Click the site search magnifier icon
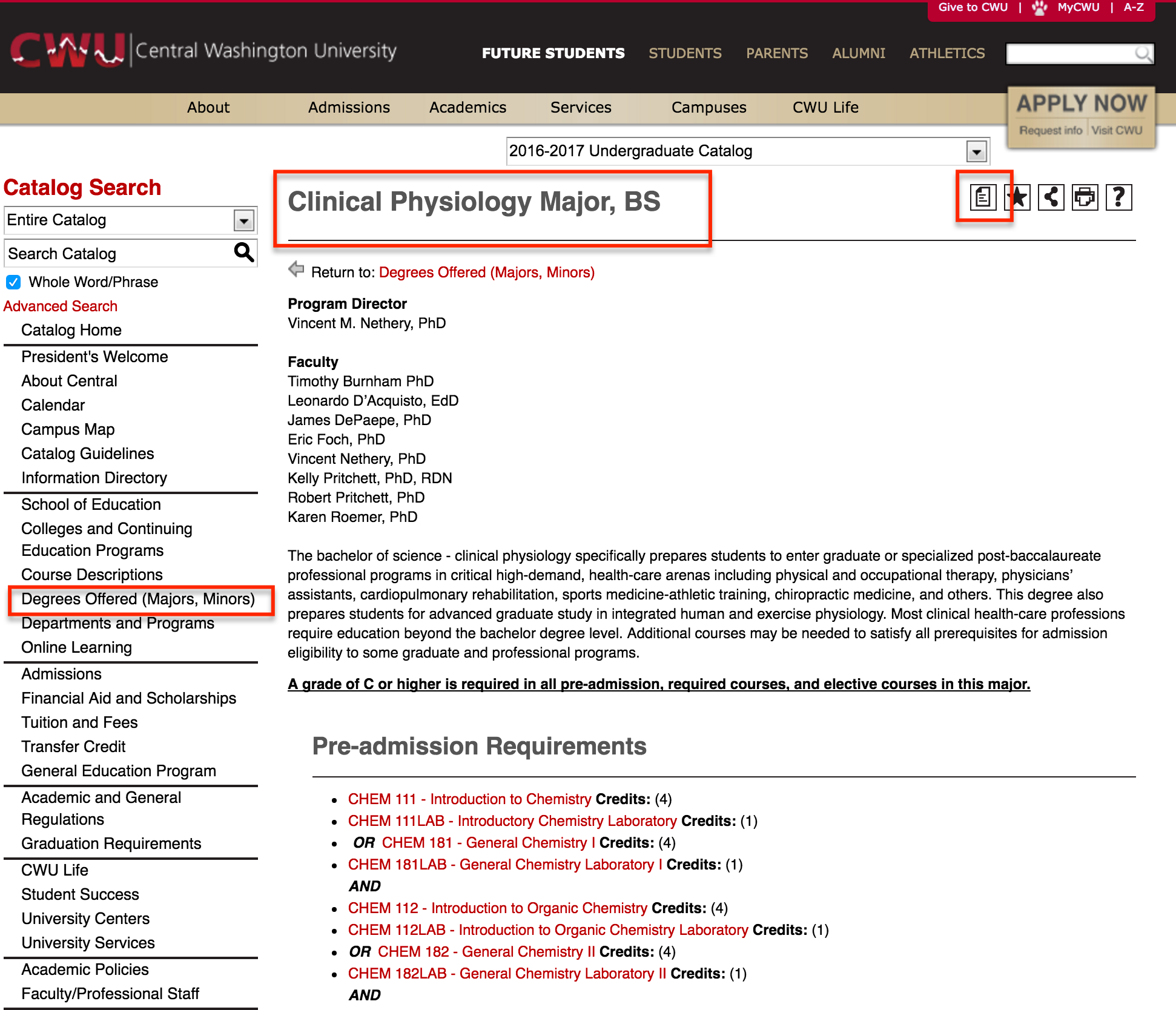Screen dimensions: 1176x1010 click(1143, 54)
